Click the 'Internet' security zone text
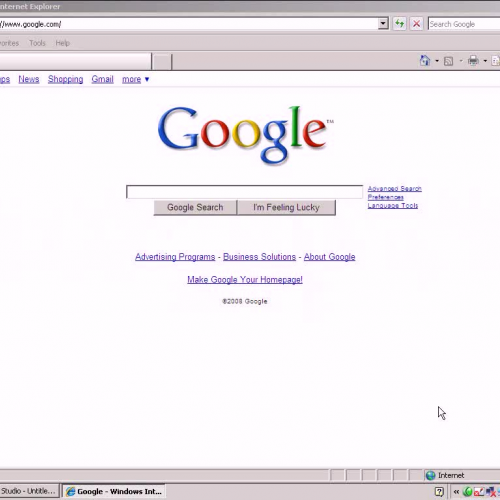 pos(451,475)
